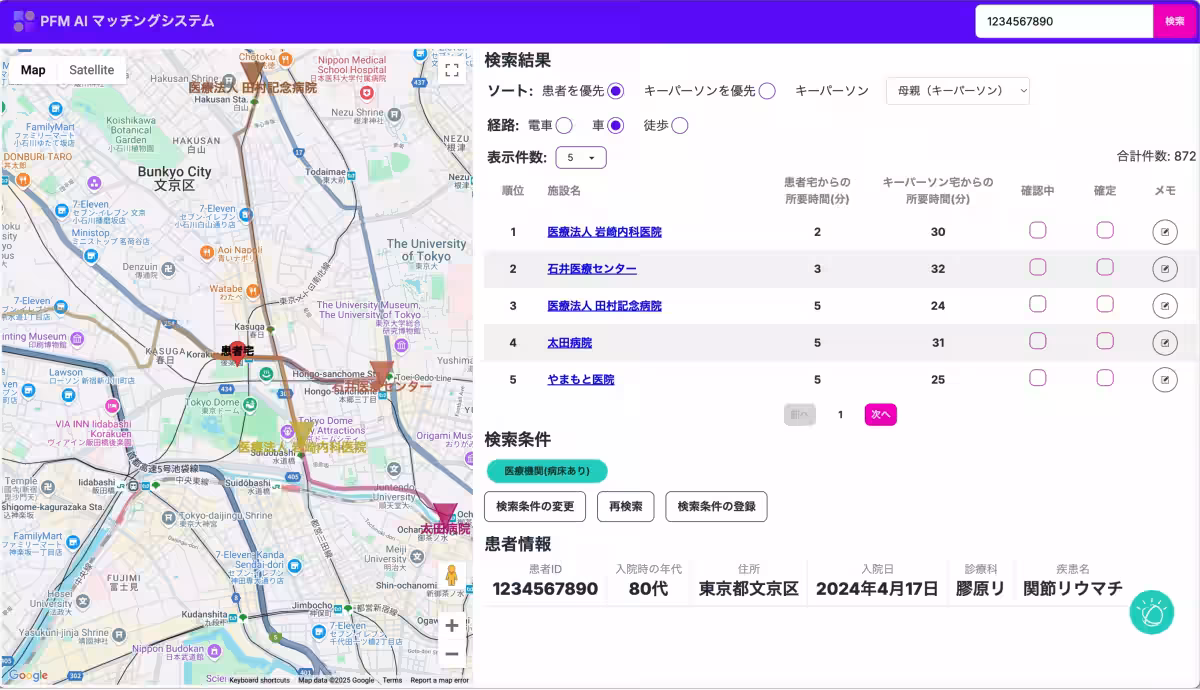The height and width of the screenshot is (690, 1200).
Task: Switch to the Satellite map view tab
Action: pyautogui.click(x=92, y=70)
